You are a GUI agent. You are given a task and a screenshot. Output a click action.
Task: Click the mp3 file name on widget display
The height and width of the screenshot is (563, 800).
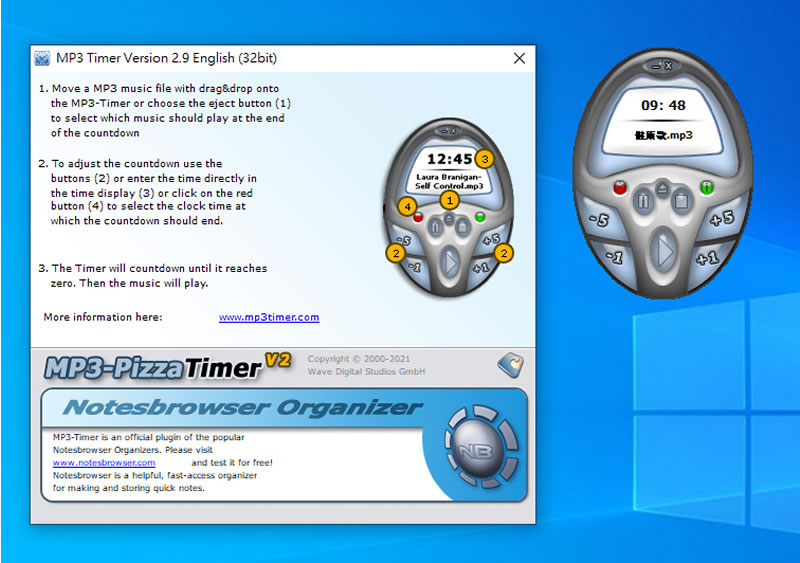[x=663, y=135]
